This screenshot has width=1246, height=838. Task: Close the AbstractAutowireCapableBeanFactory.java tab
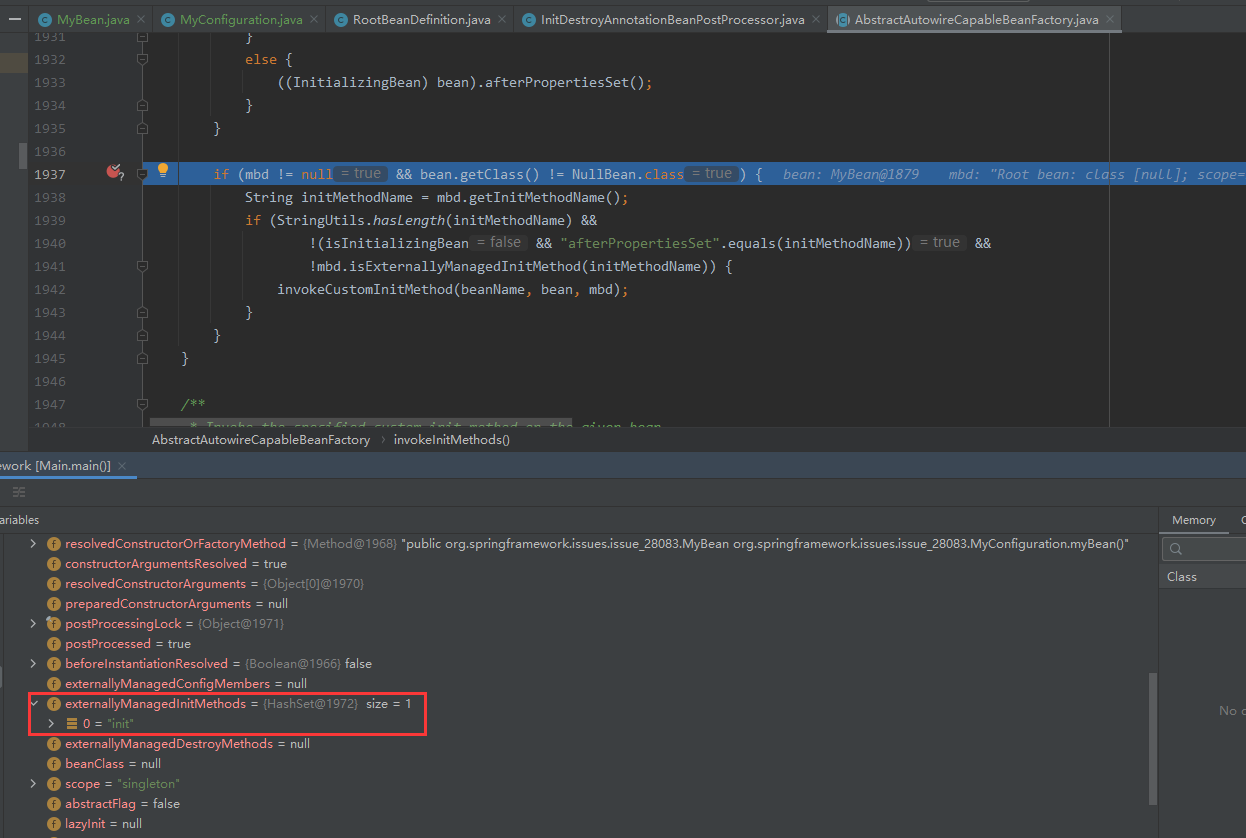click(x=1110, y=20)
